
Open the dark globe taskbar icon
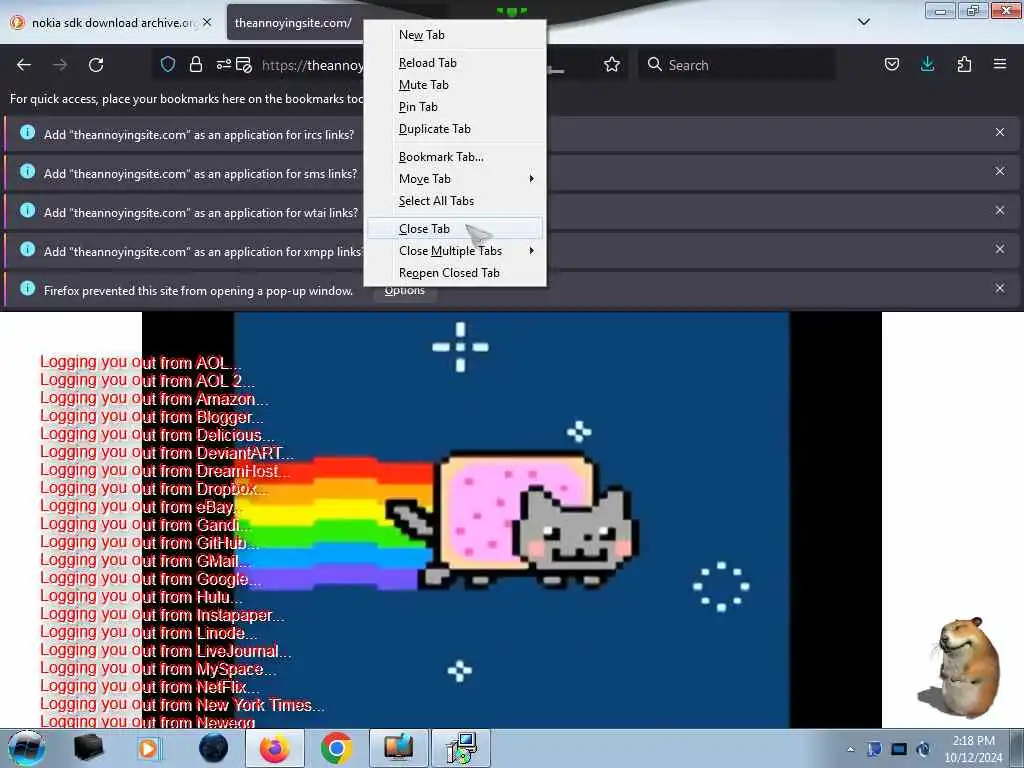click(x=213, y=748)
